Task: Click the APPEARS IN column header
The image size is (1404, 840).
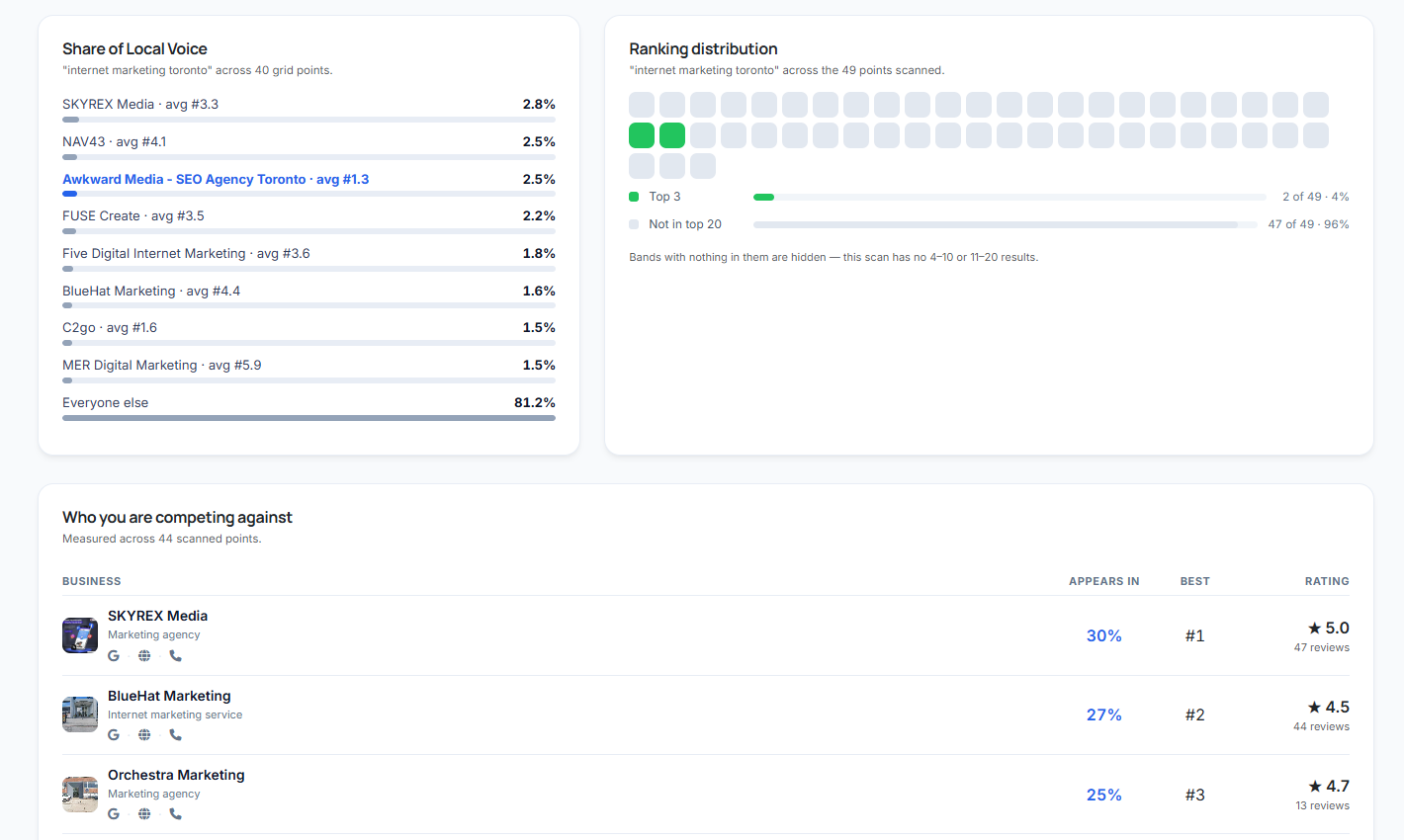Action: coord(1104,581)
